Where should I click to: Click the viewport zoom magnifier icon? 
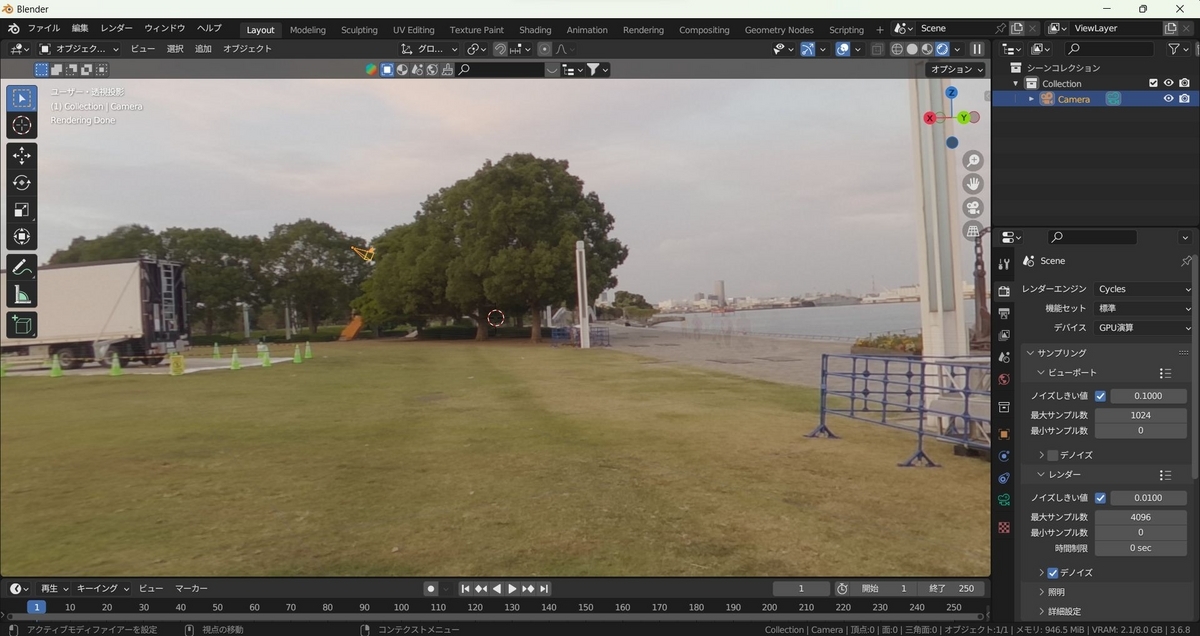[x=973, y=161]
